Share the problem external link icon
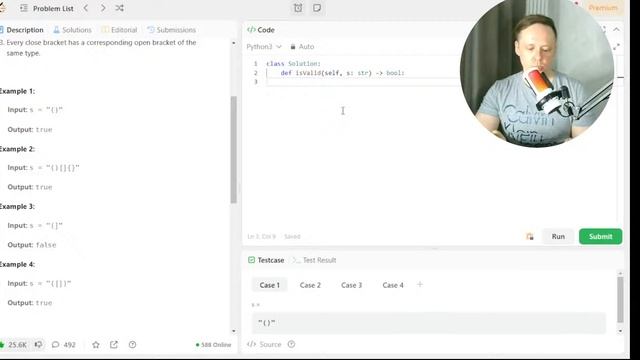Image resolution: width=640 pixels, height=360 pixels. point(114,344)
